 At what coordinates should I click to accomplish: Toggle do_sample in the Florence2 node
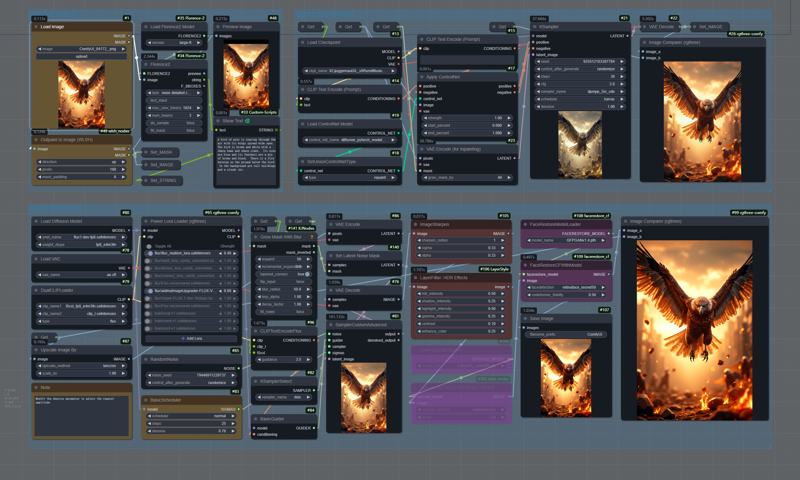pyautogui.click(x=174, y=123)
